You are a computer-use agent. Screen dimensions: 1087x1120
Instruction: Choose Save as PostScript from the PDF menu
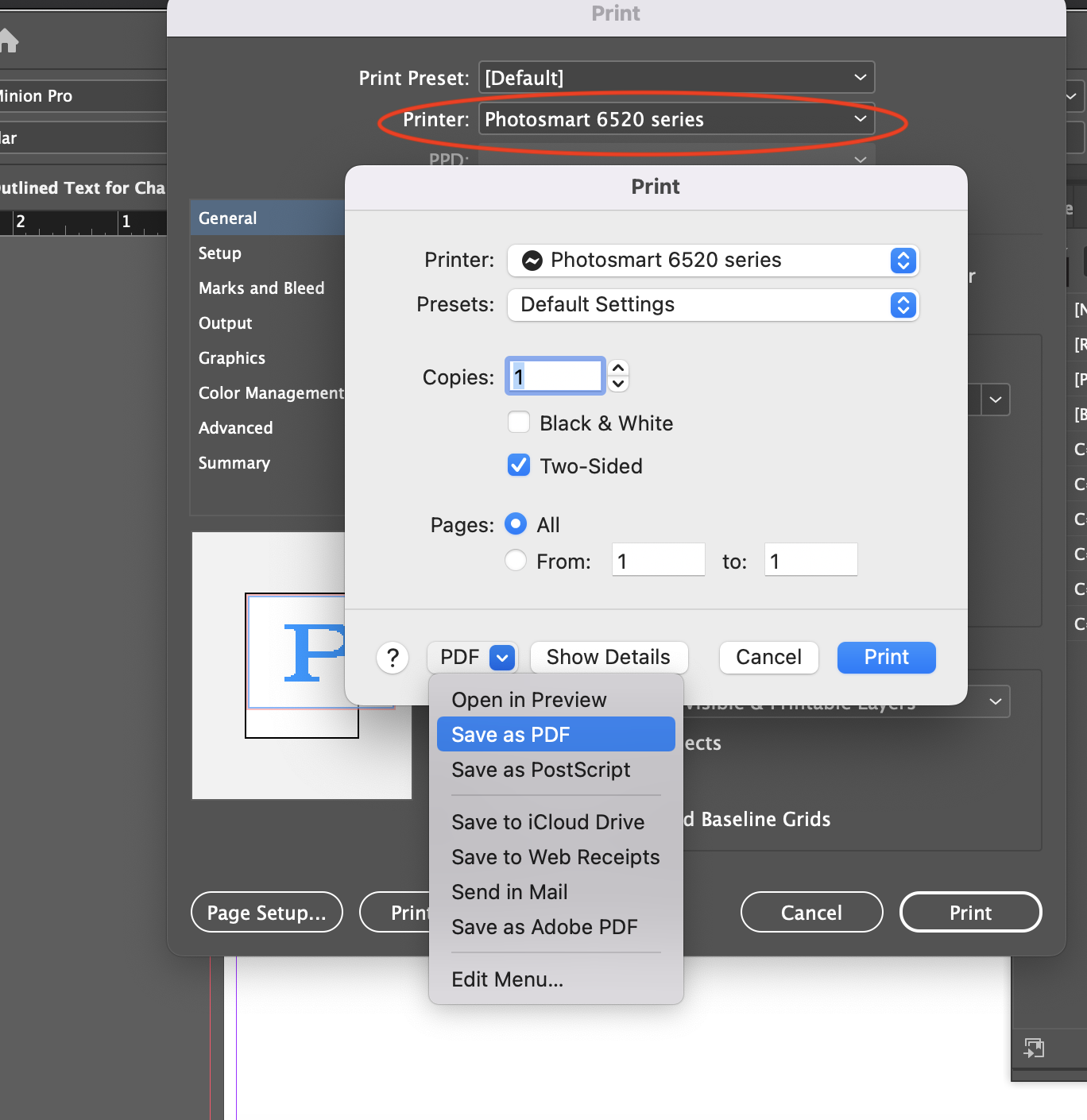click(x=540, y=769)
